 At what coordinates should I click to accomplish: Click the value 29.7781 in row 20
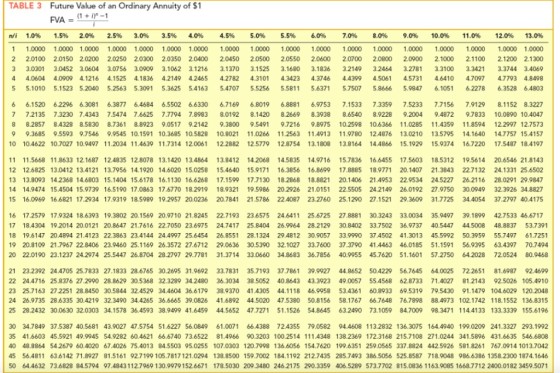(196, 255)
